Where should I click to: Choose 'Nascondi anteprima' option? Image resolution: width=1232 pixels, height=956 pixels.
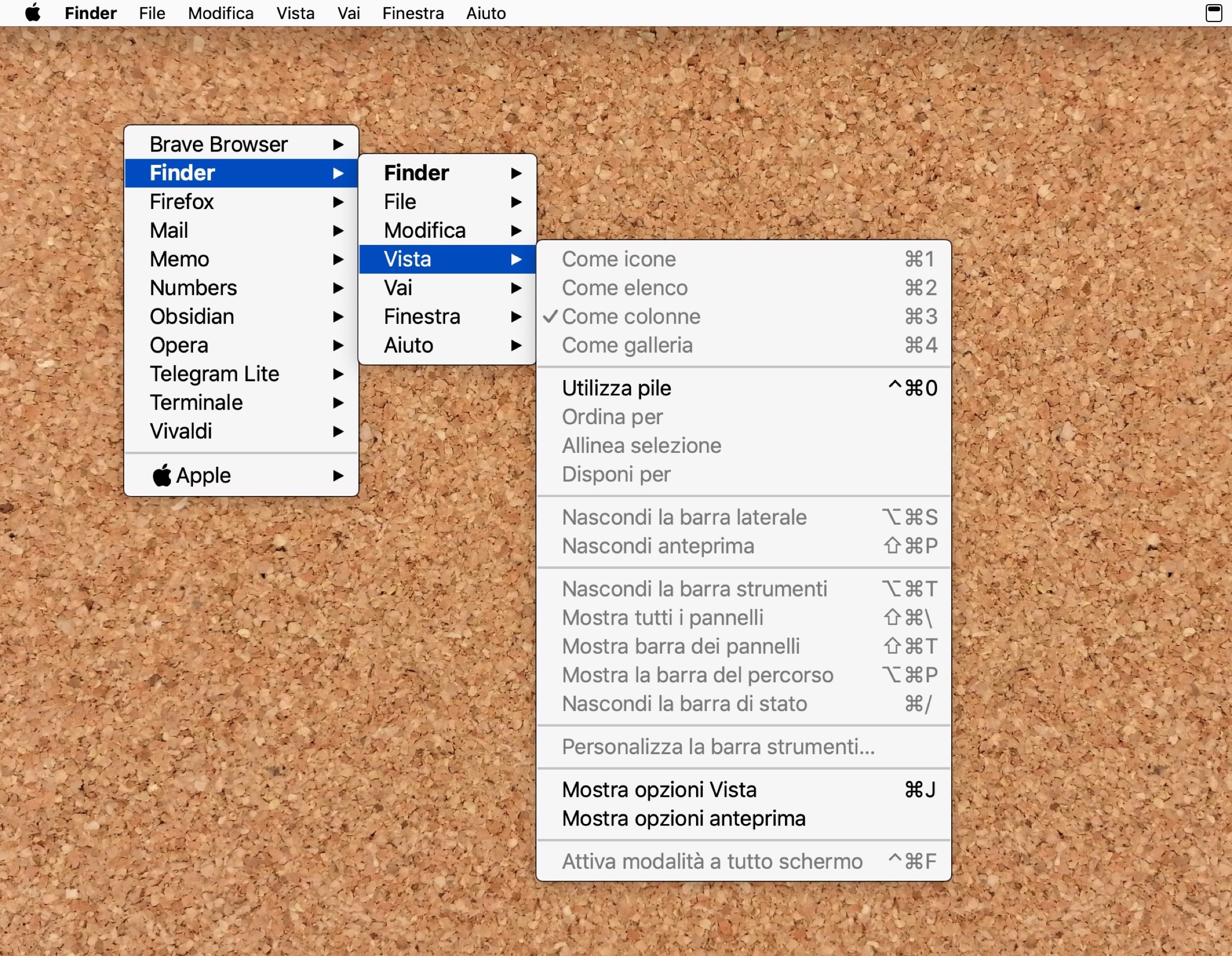[x=657, y=546]
